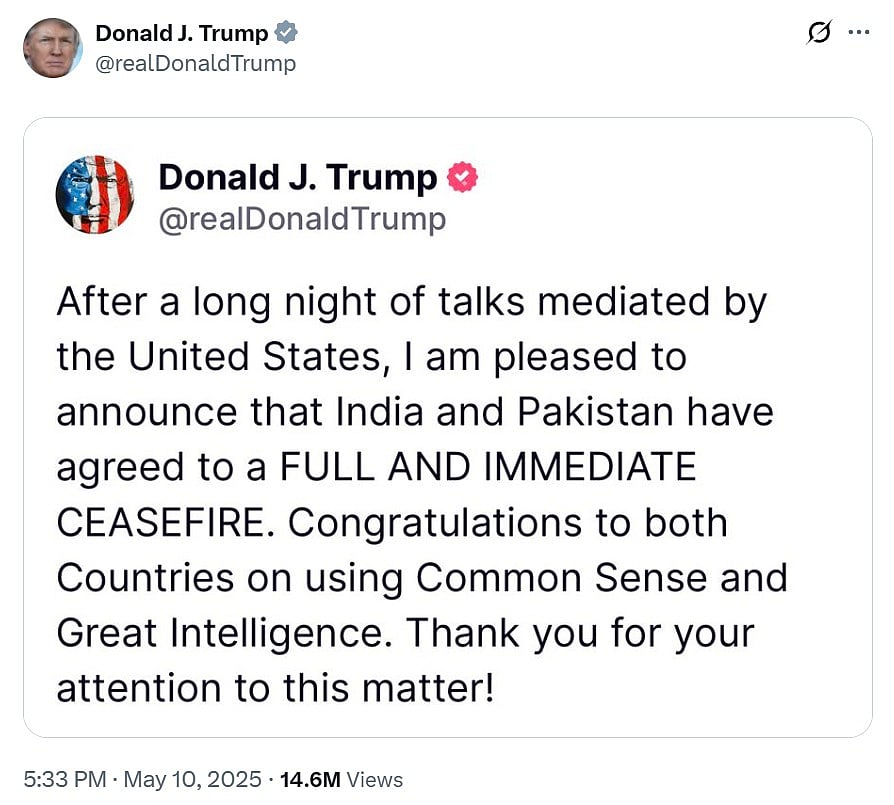Click the blue verified checkmark badge

(287, 33)
